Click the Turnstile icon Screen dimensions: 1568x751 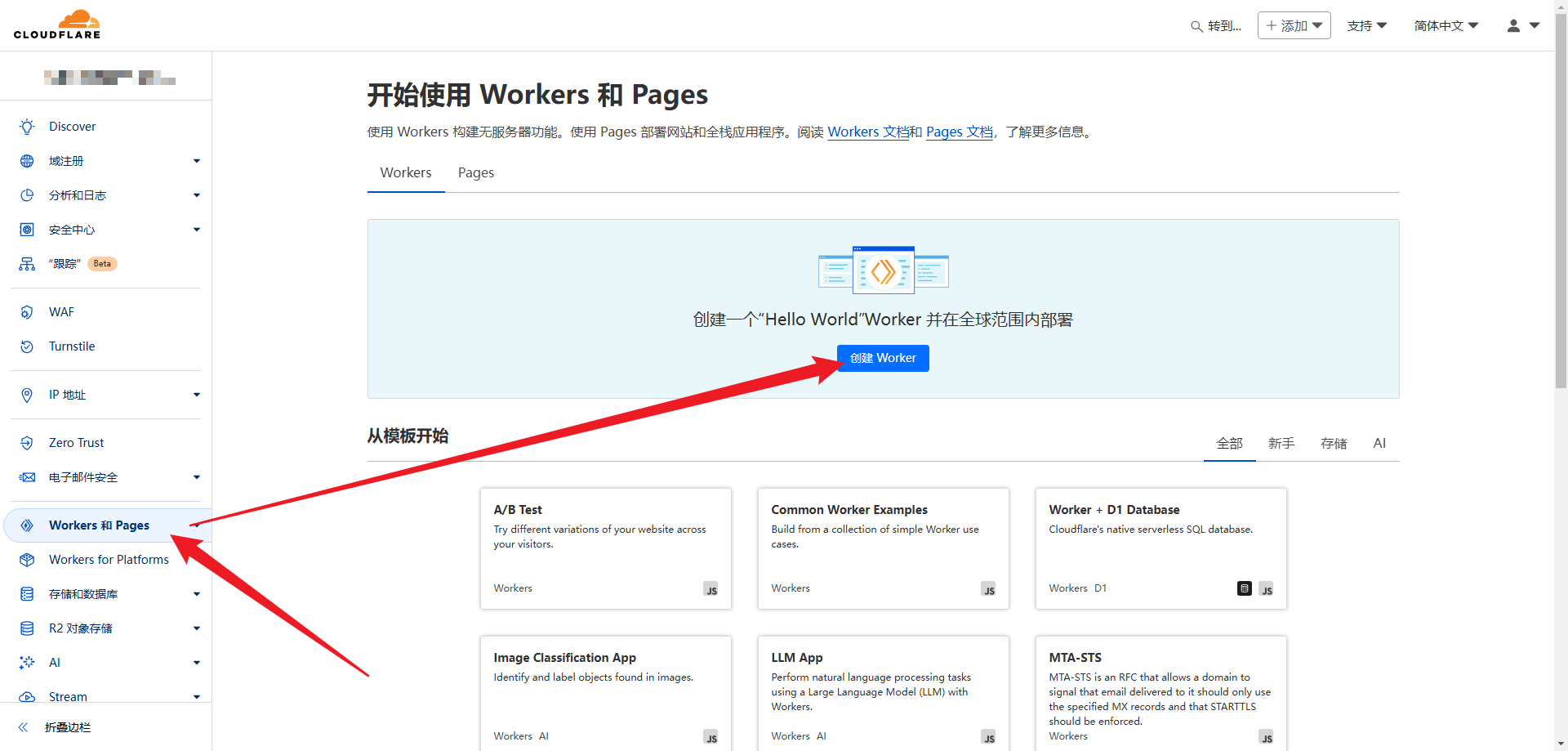click(27, 346)
